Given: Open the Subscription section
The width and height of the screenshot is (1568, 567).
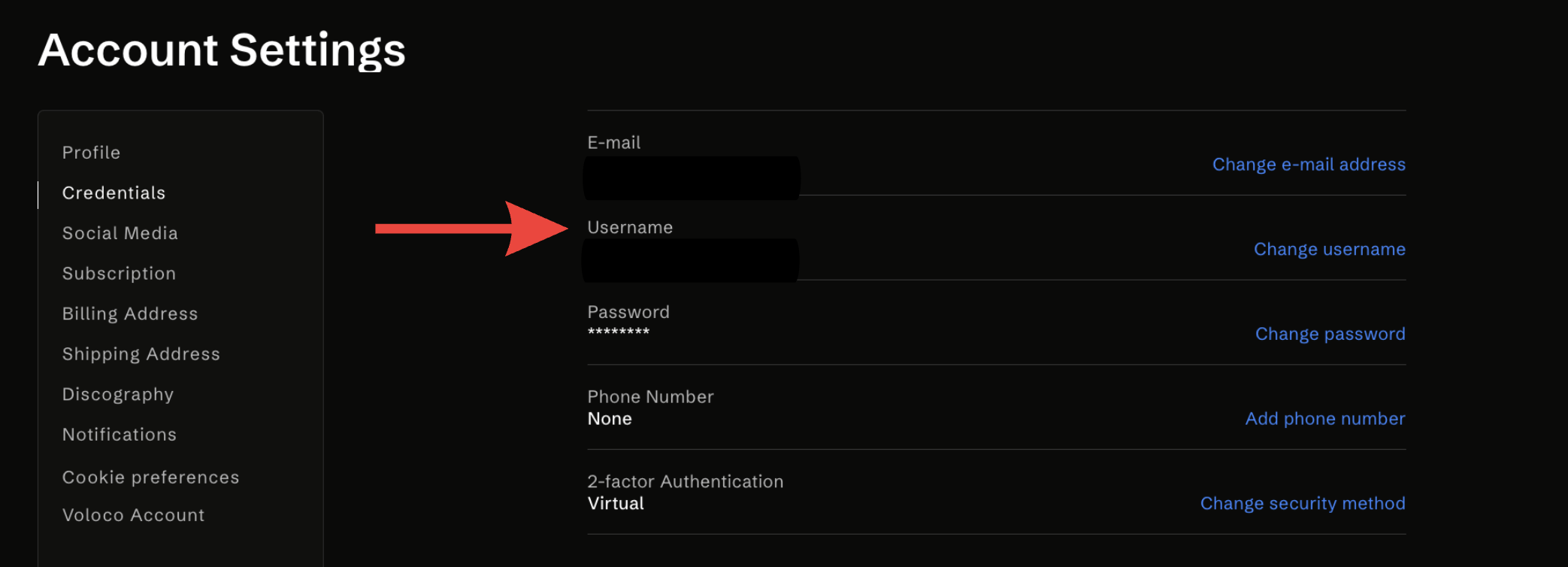Looking at the screenshot, I should [x=119, y=274].
